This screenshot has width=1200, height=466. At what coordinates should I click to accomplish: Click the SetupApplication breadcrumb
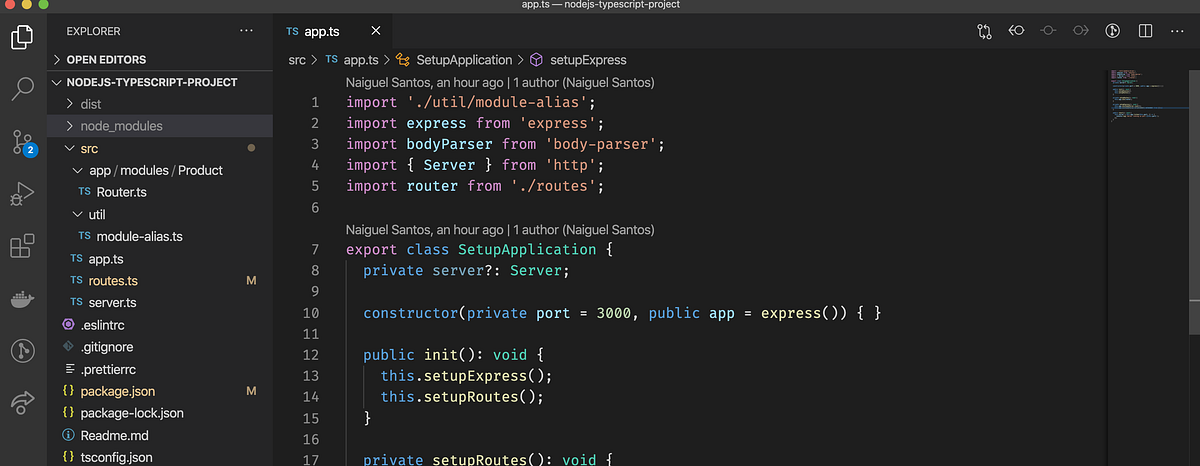coord(463,60)
